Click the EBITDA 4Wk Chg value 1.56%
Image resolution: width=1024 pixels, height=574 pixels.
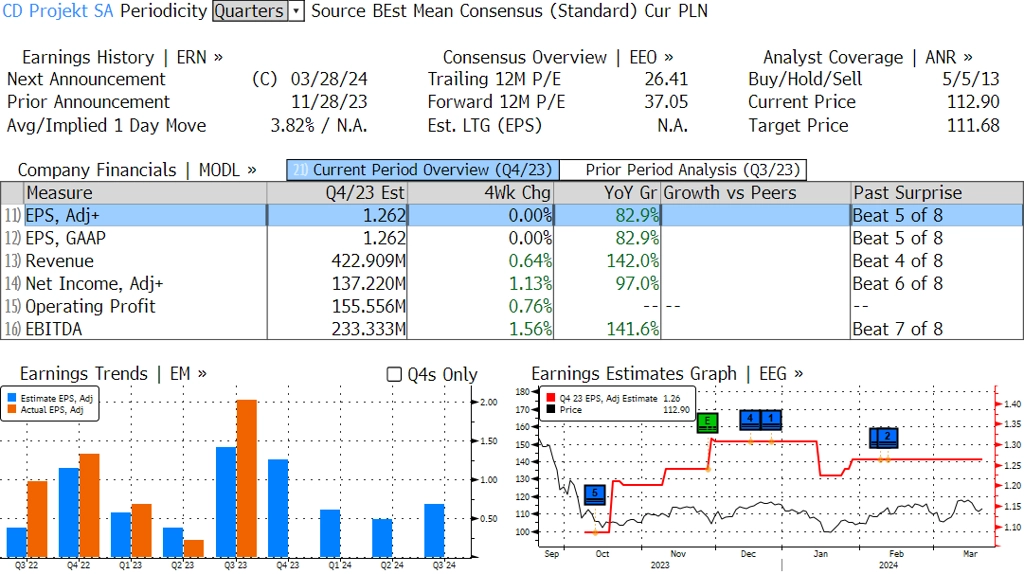(530, 329)
